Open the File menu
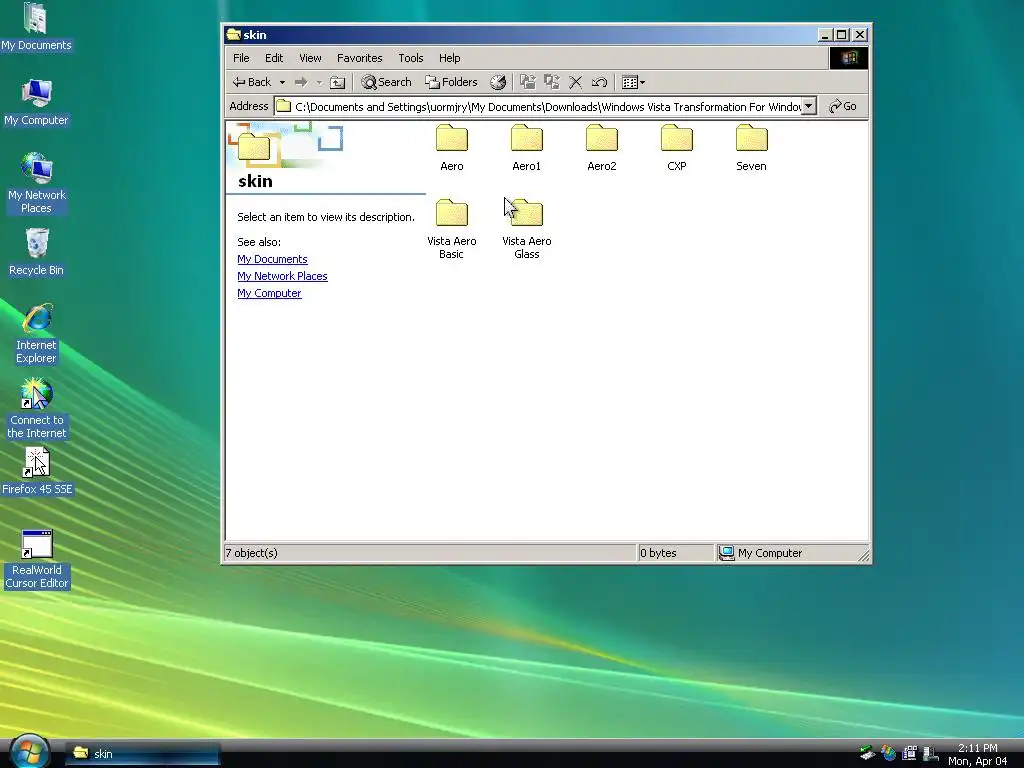Viewport: 1024px width, 768px height. (x=241, y=58)
